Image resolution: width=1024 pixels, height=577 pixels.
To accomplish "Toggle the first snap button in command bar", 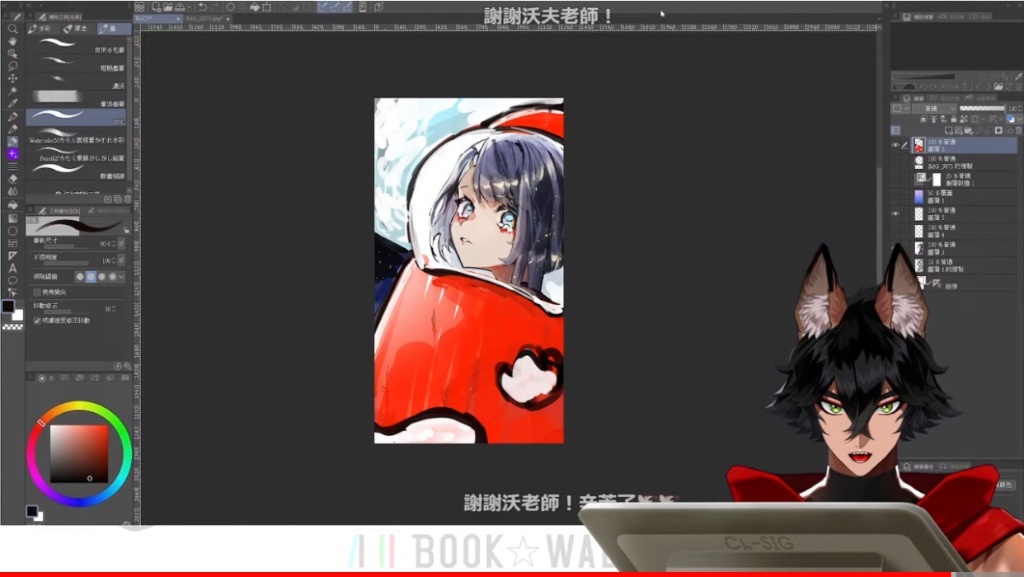I will [x=323, y=7].
